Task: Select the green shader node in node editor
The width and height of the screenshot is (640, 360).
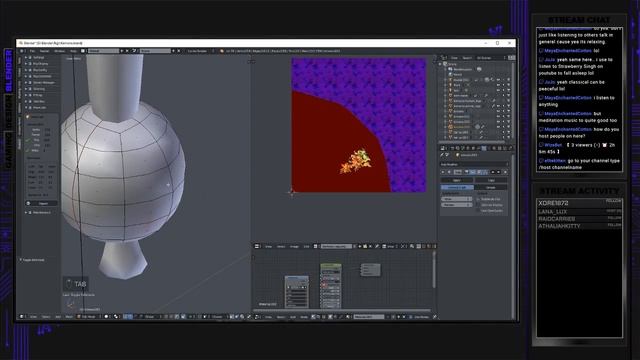Action: point(331,286)
